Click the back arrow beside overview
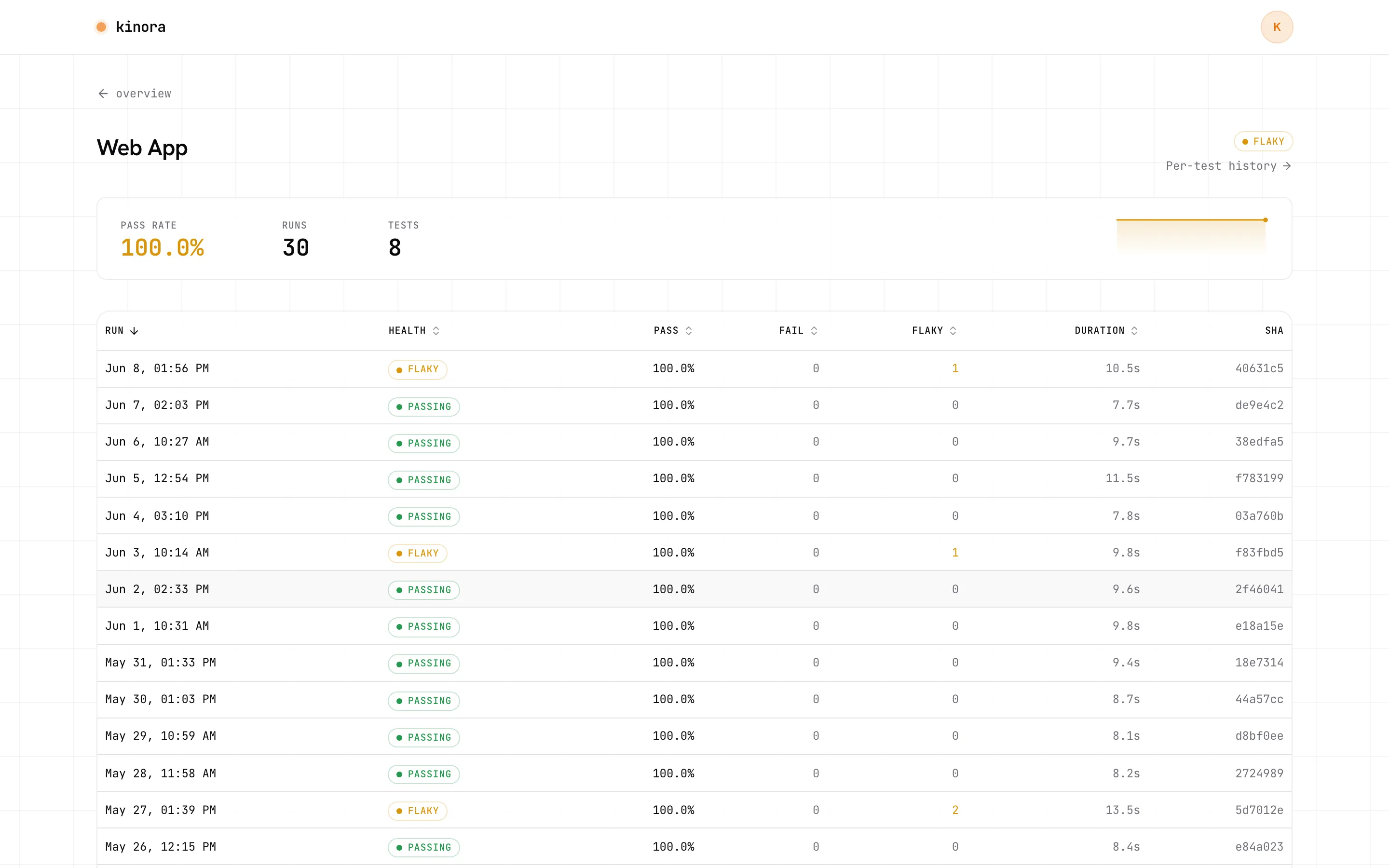 pos(103,94)
